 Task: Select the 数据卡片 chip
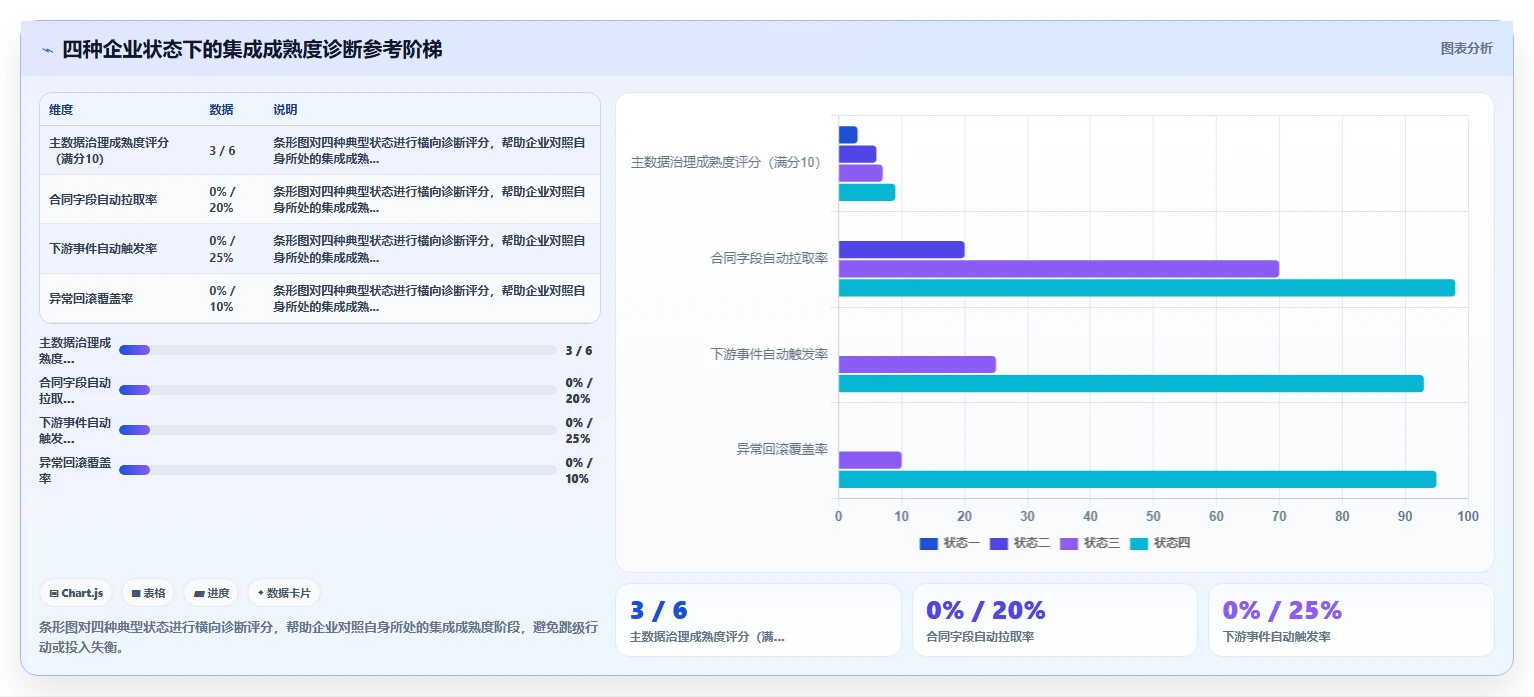coord(284,593)
